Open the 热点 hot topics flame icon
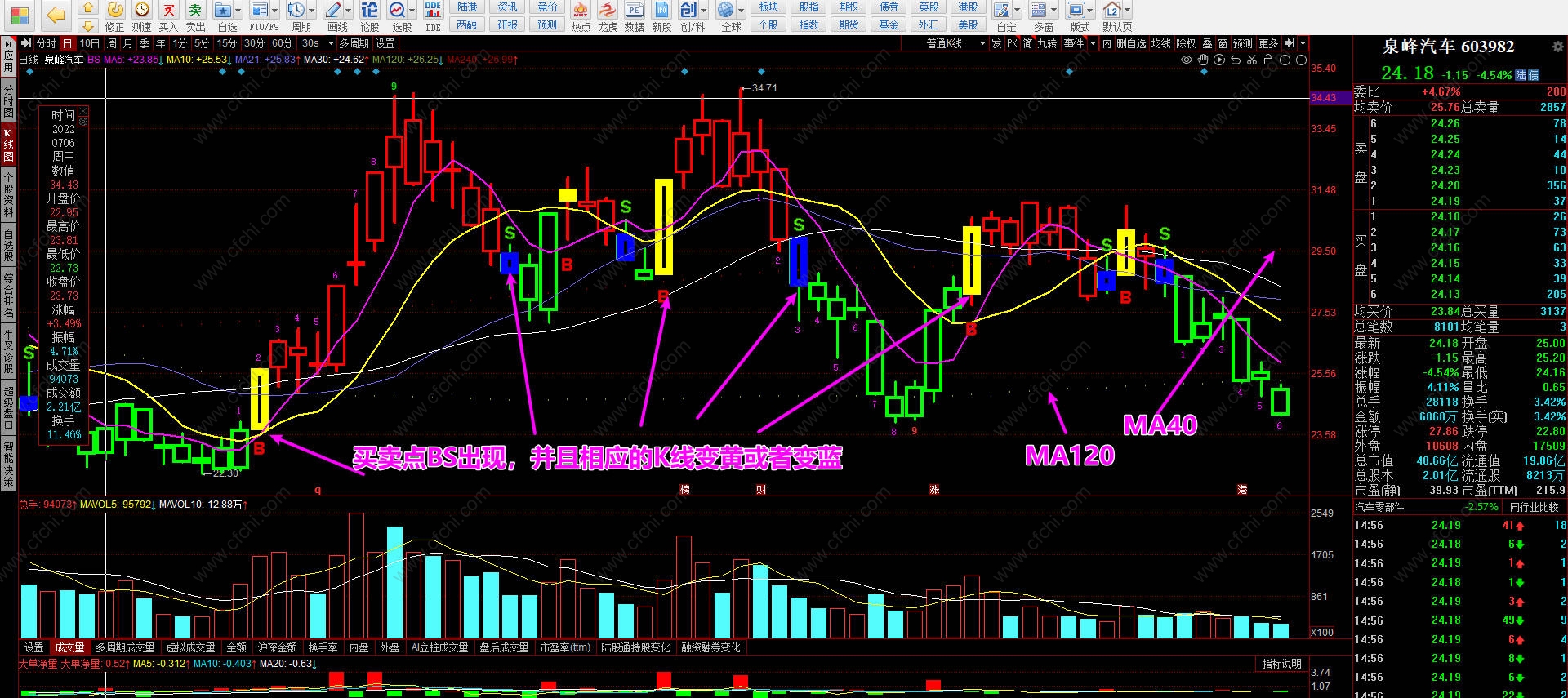The width and height of the screenshot is (1568, 698). [581, 10]
